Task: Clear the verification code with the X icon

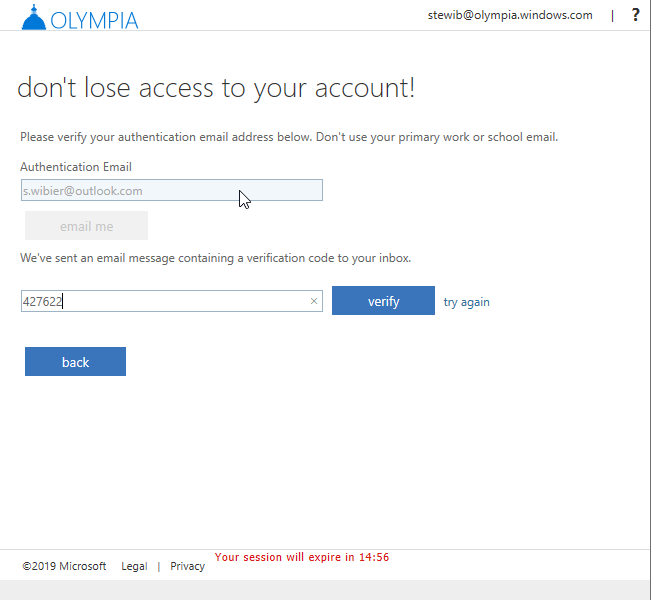Action: pos(313,301)
